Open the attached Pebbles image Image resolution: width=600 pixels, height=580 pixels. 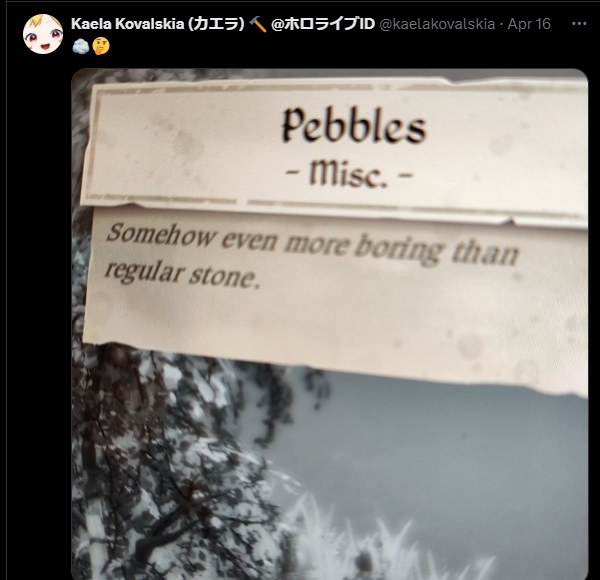pos(329,324)
